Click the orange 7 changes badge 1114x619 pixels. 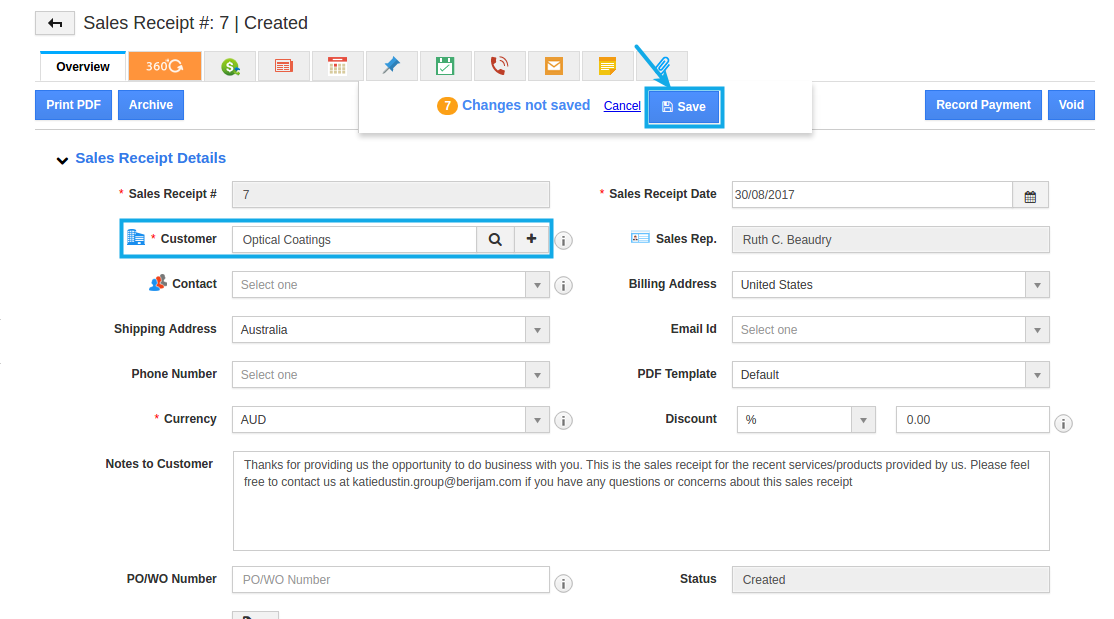click(447, 106)
